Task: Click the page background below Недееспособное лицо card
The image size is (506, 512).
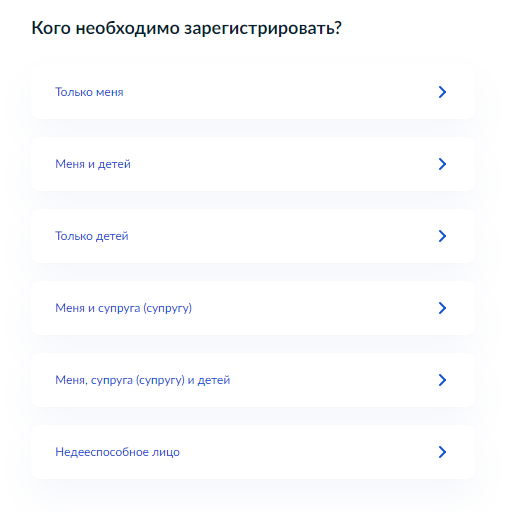Action: (x=253, y=497)
